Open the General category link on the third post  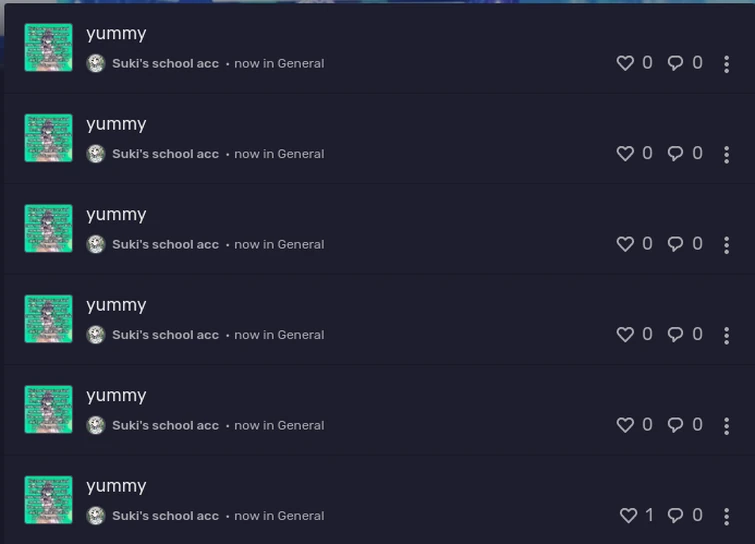coord(300,244)
